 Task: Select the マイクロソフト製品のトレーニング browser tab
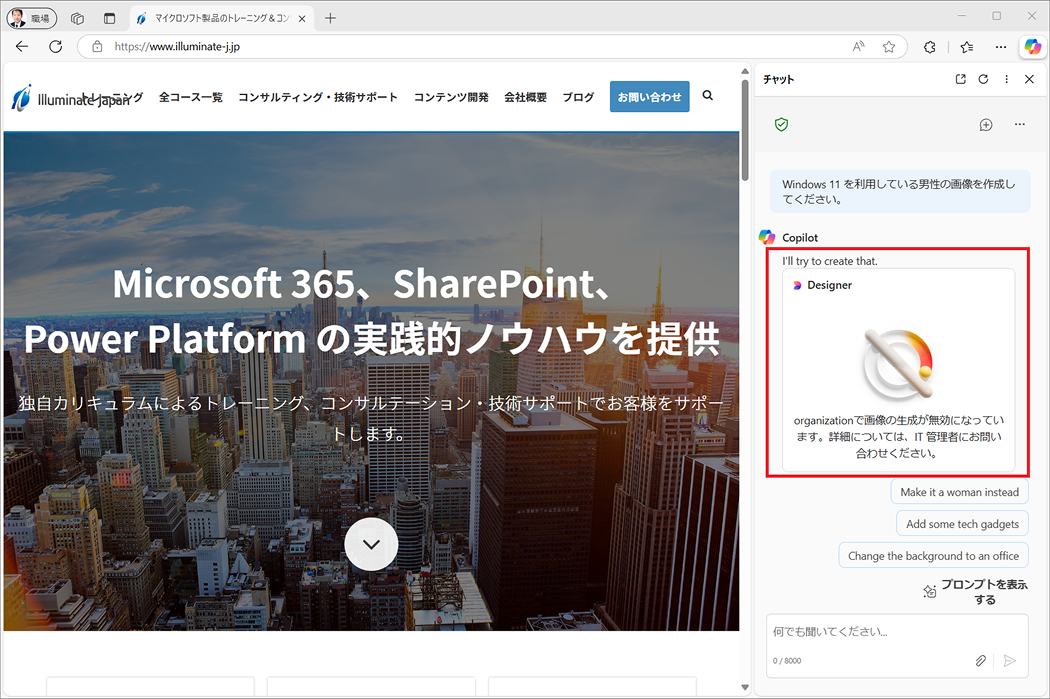pos(221,19)
